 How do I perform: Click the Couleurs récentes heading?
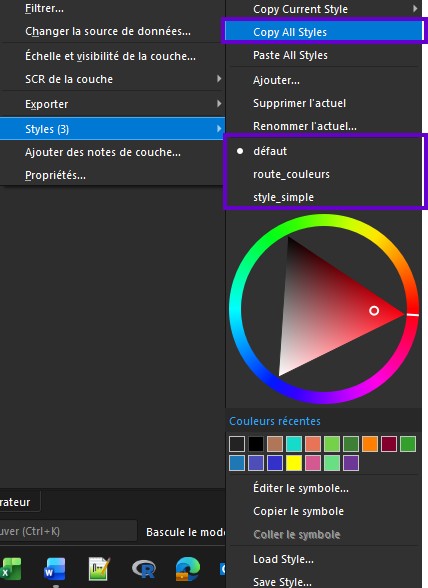(x=275, y=421)
